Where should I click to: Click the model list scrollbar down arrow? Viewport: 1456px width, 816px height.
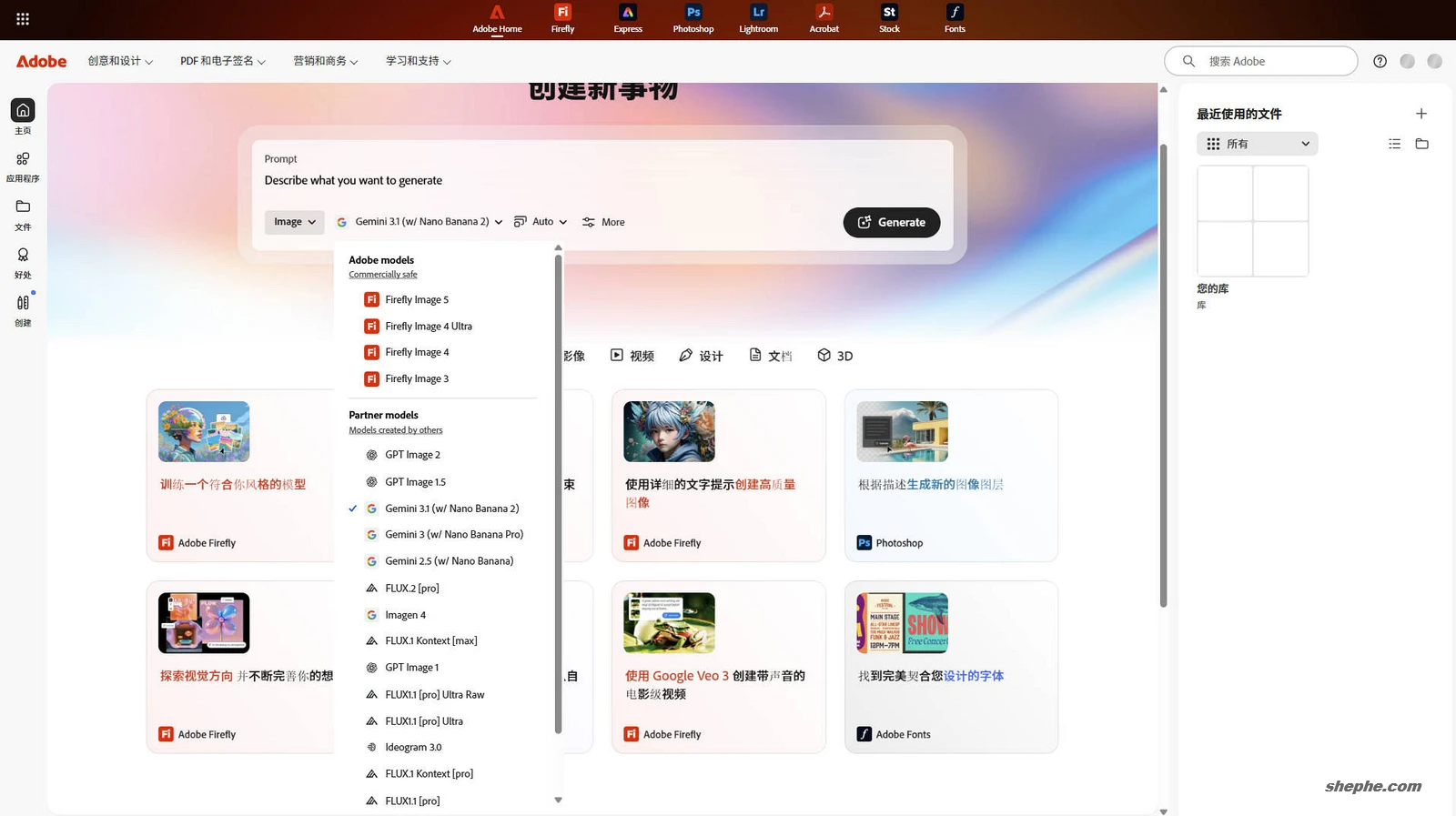(x=558, y=801)
